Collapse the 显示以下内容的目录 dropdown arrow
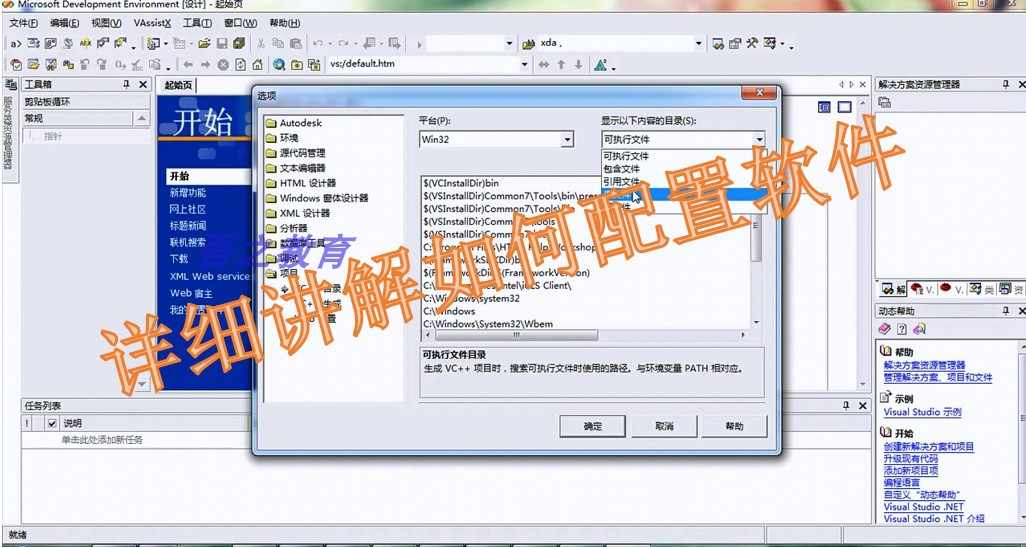This screenshot has height=547, width=1026. coord(758,139)
